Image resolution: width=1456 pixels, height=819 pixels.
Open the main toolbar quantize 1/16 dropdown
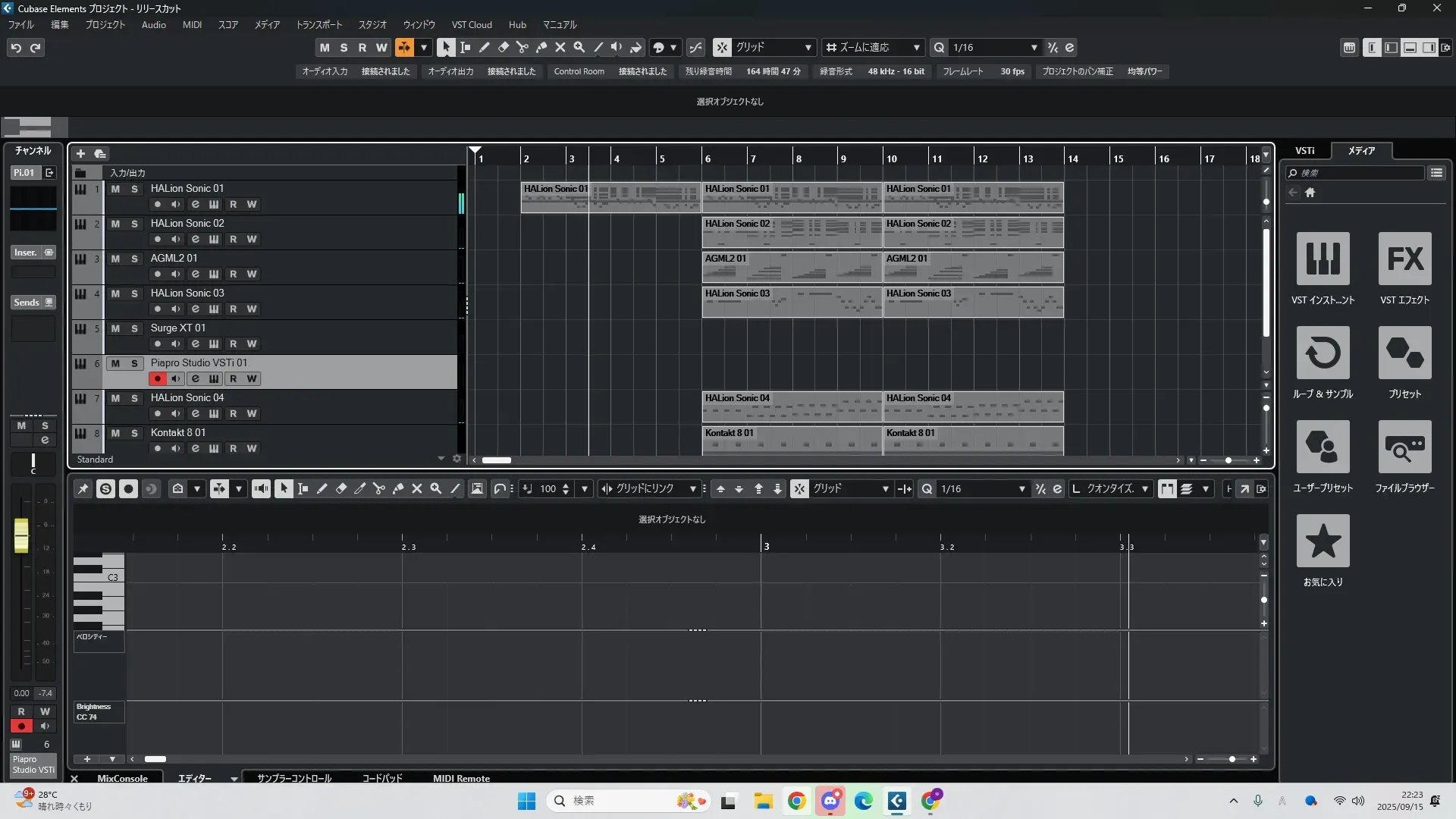click(x=1034, y=48)
